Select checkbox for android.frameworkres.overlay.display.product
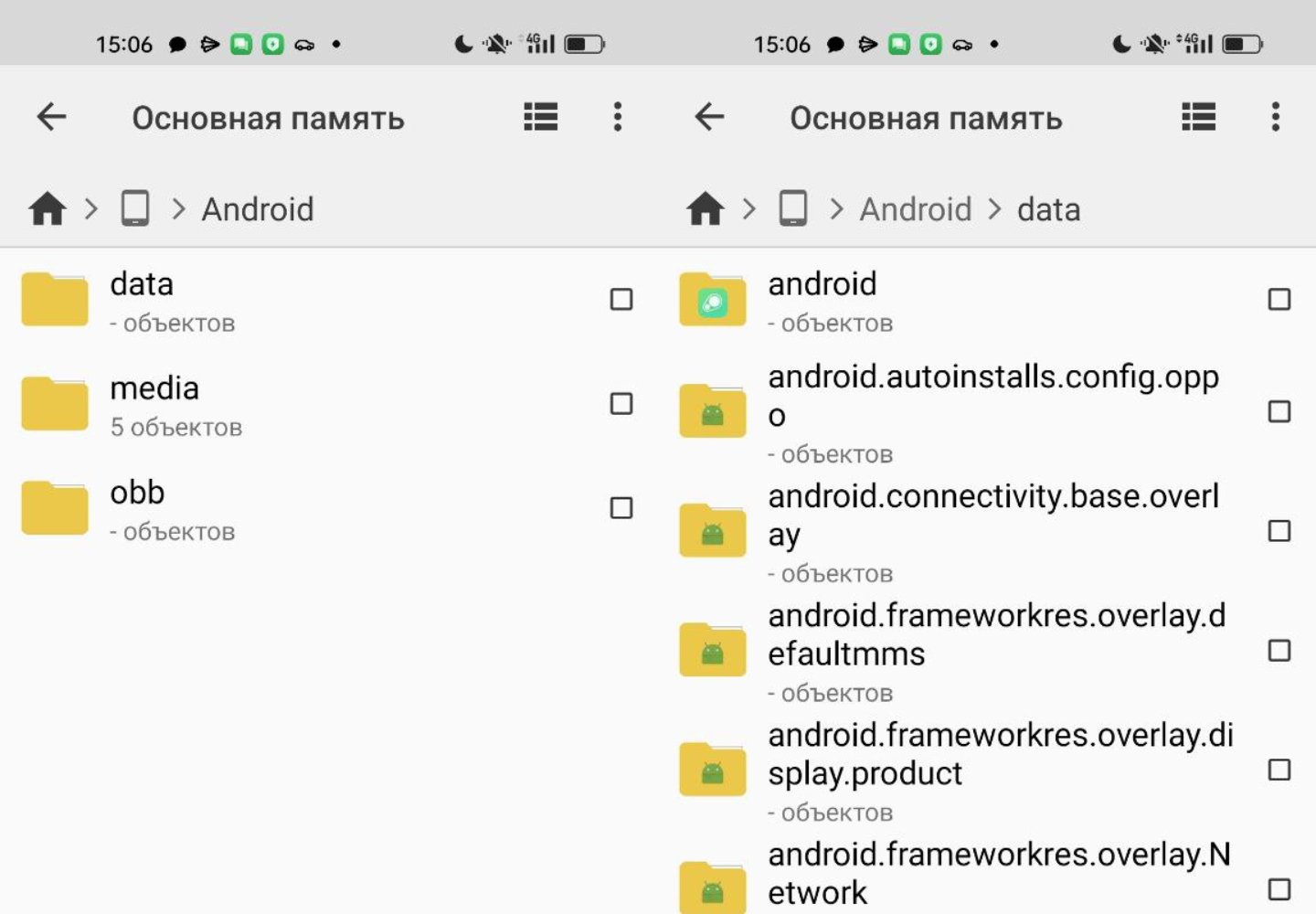This screenshot has height=914, width=1316. (x=1279, y=770)
